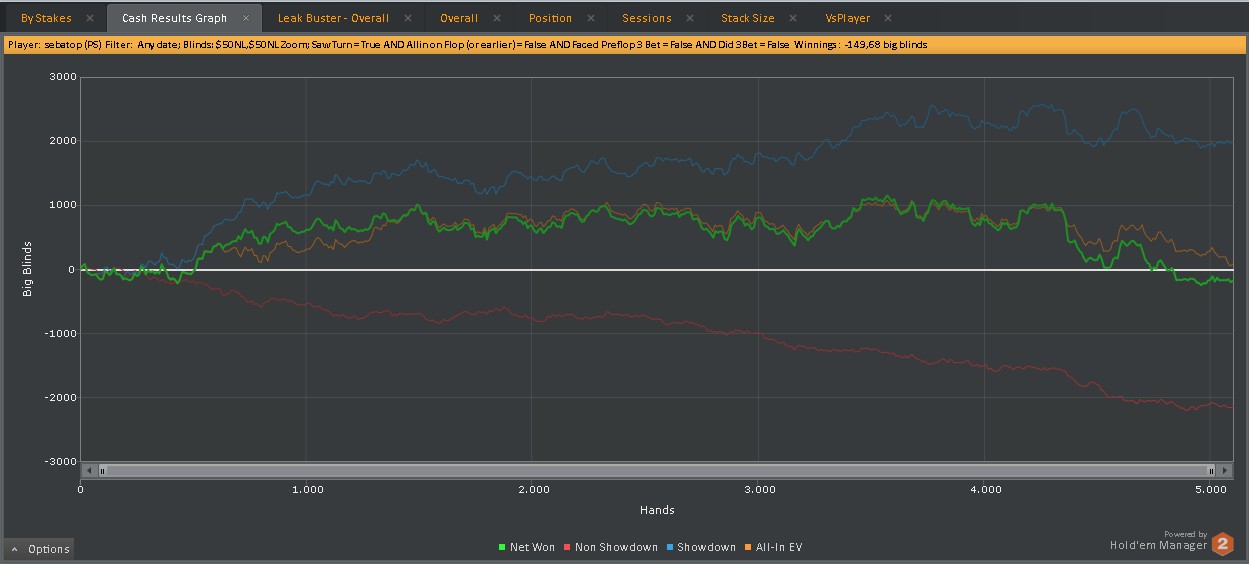Click the Net Won legend label

pos(532,548)
